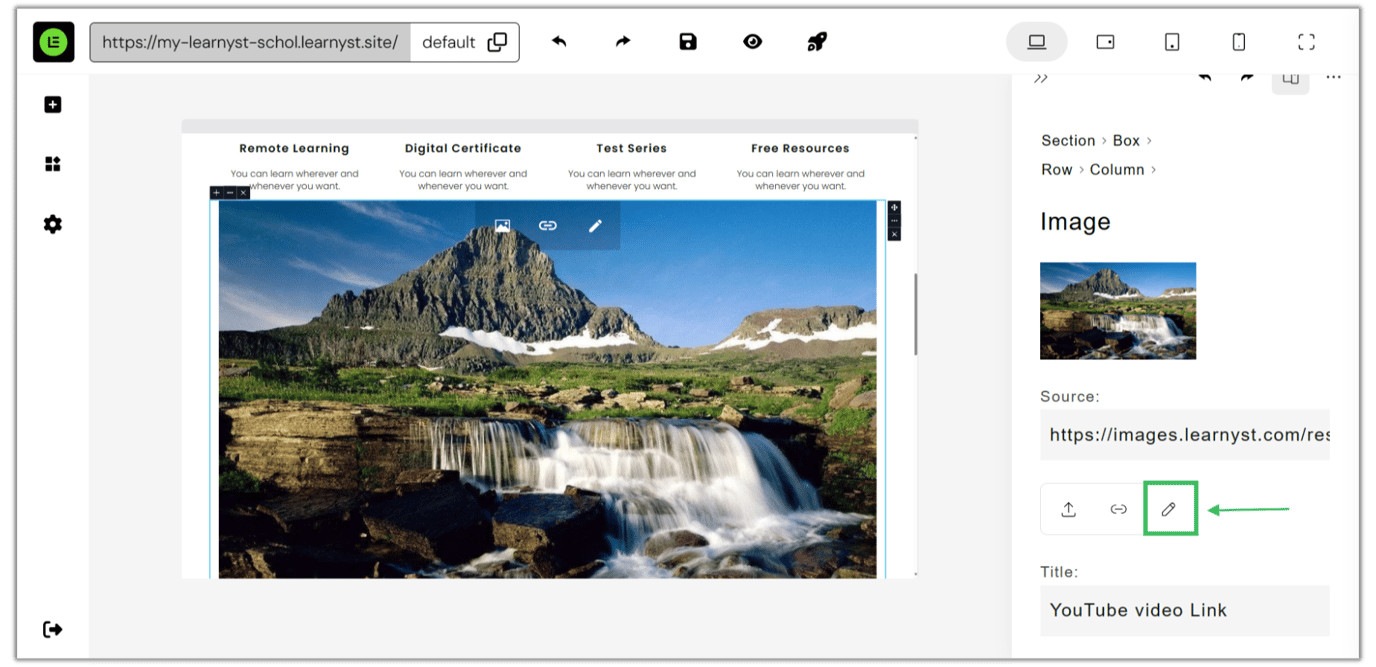Select Column in the breadcrumb path
This screenshot has height=667, width=1376.
[1117, 169]
